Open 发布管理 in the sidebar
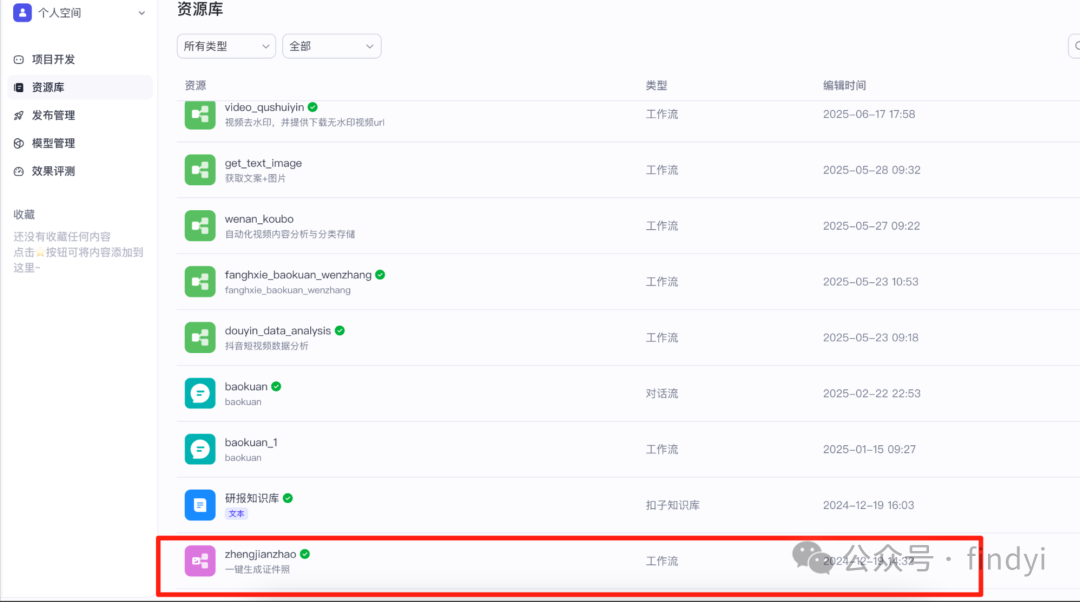Image resolution: width=1080 pixels, height=602 pixels. click(79, 115)
